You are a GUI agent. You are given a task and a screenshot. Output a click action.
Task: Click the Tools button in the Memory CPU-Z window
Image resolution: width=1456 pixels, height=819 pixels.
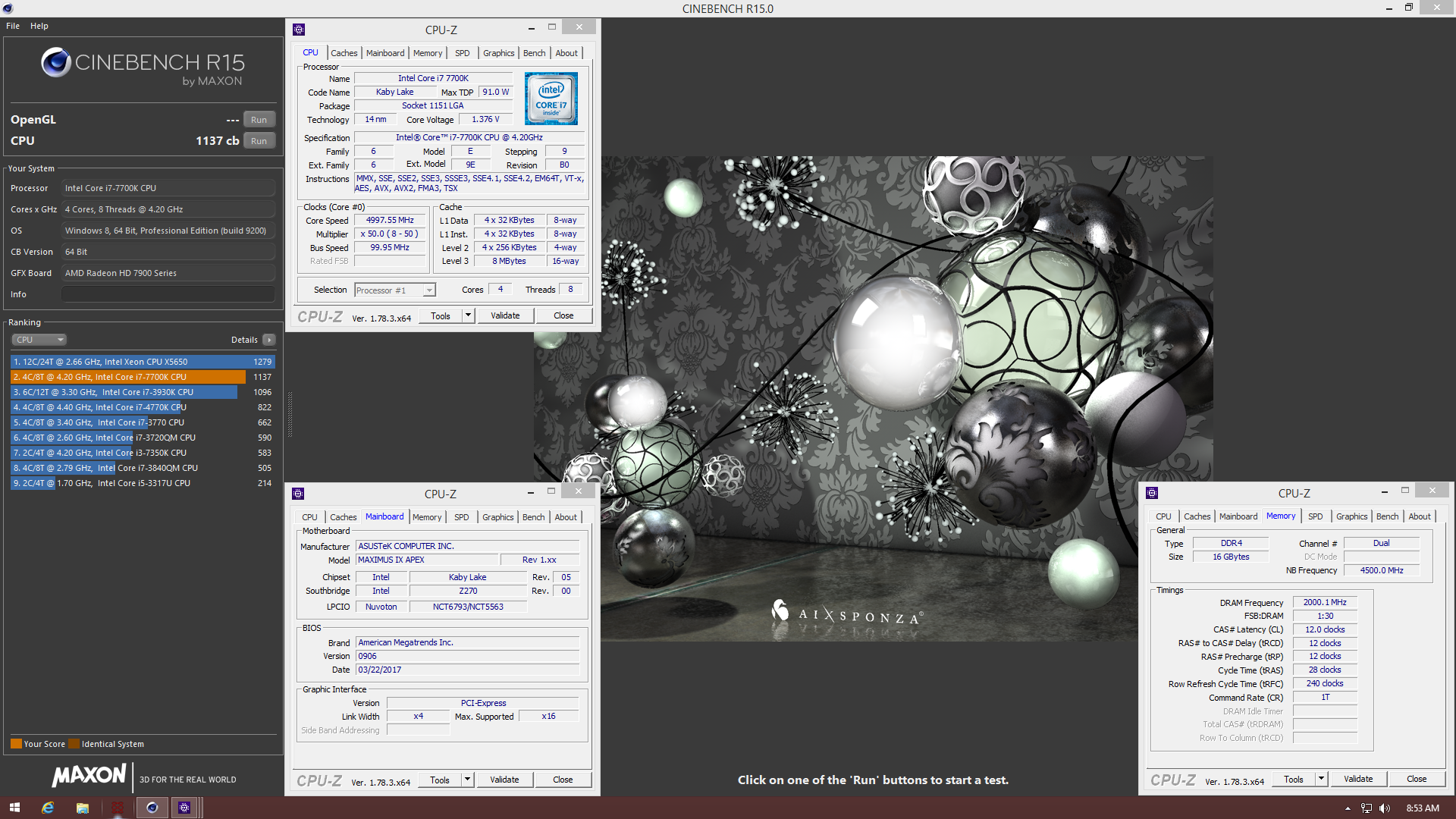pos(1294,779)
